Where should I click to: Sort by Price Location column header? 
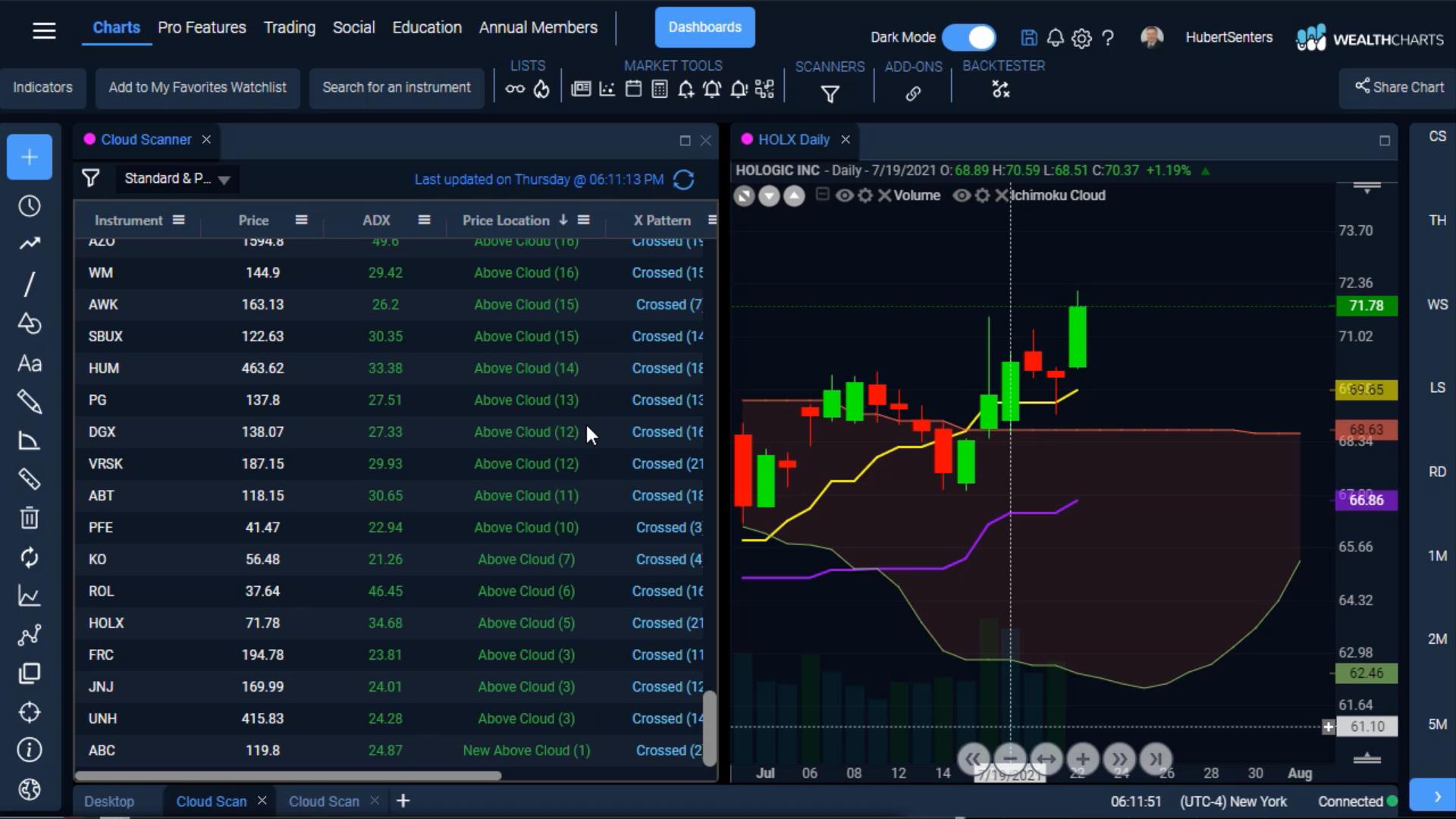pos(506,220)
